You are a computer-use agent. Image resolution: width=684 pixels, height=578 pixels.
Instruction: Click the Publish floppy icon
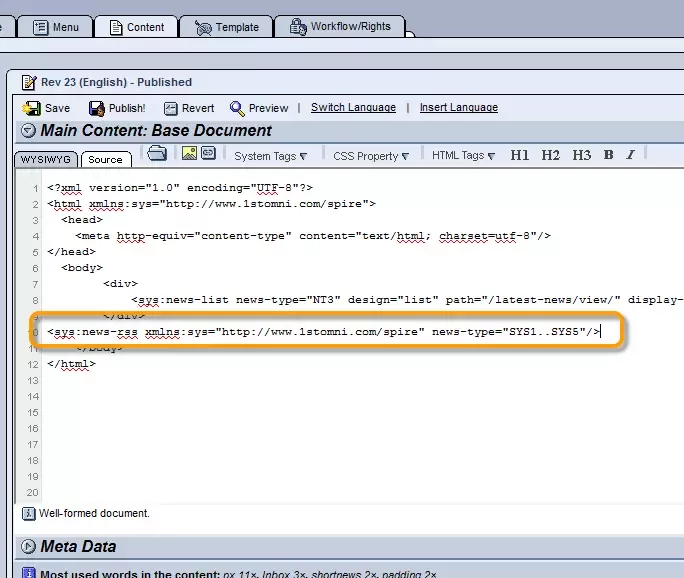point(97,108)
